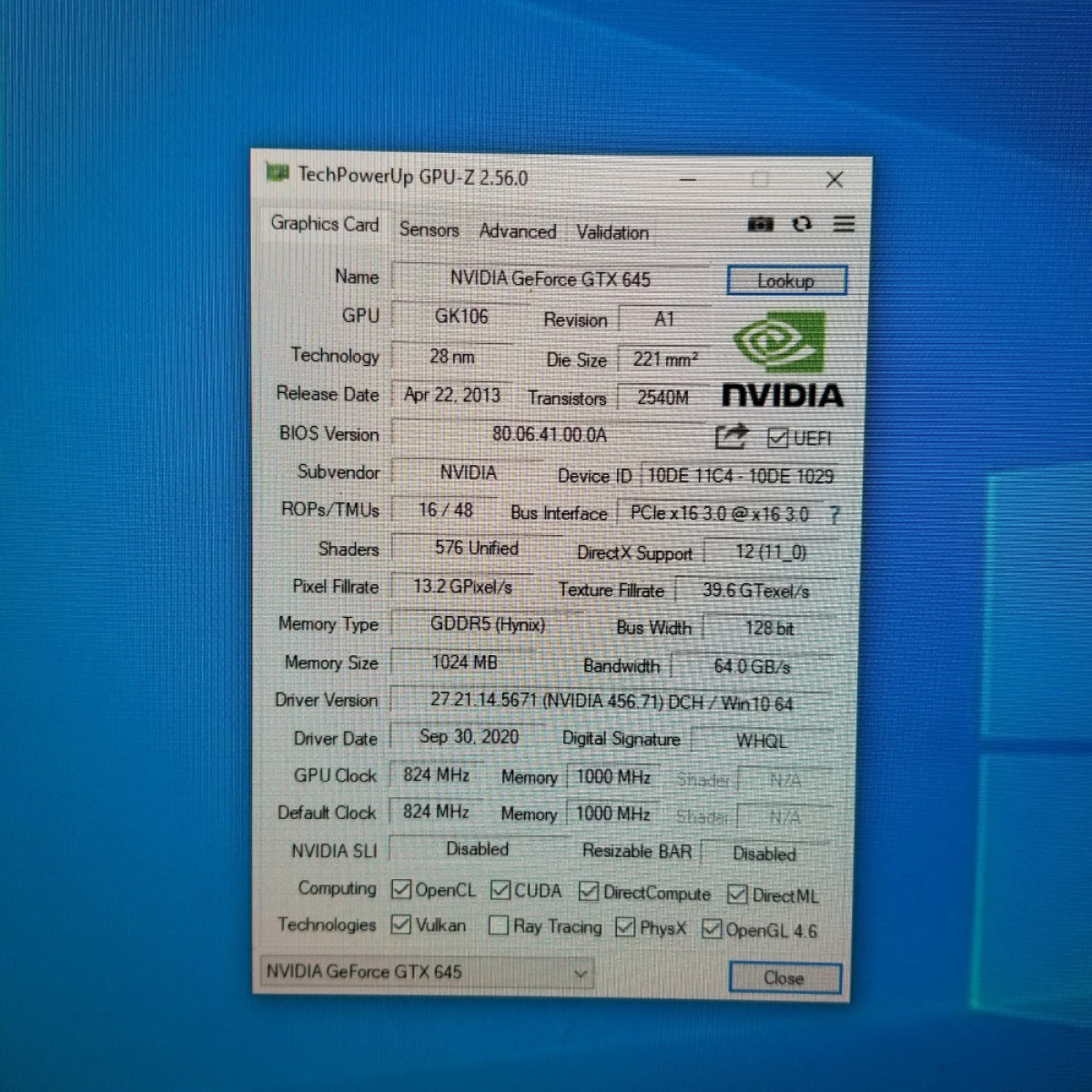
Task: Click the Default Clock row Memory 1000 MHz
Action: coord(614,814)
